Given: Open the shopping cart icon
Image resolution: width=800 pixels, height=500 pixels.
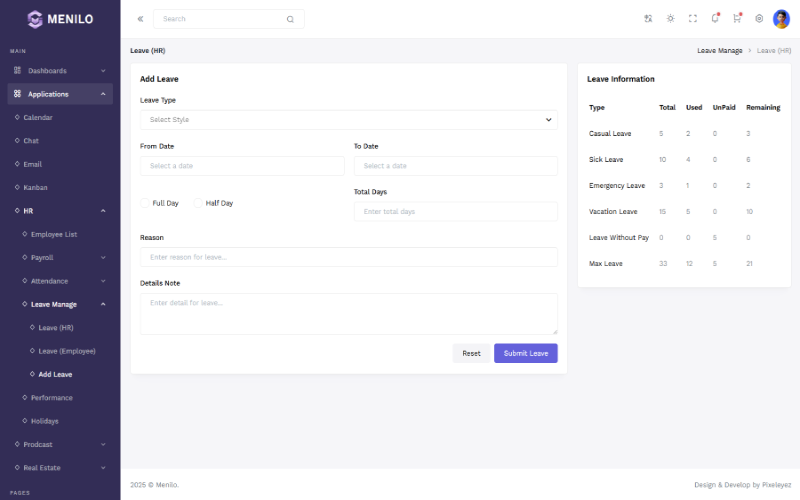Looking at the screenshot, I should click(x=737, y=18).
